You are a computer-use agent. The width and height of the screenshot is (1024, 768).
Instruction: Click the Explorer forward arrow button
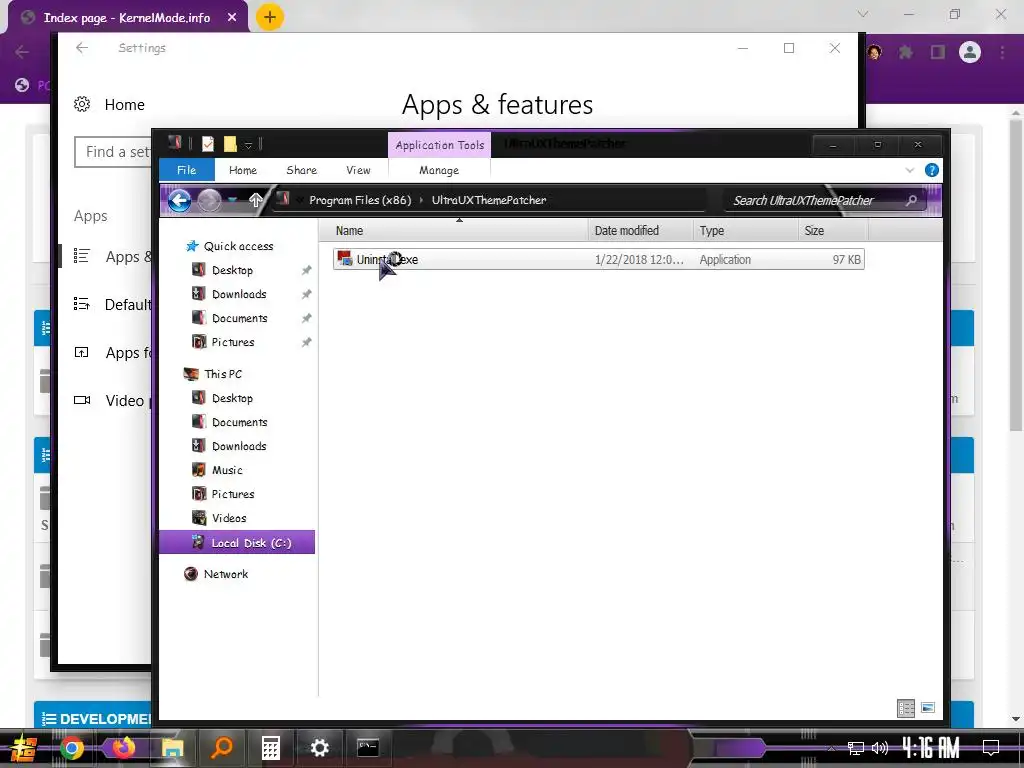click(x=209, y=200)
